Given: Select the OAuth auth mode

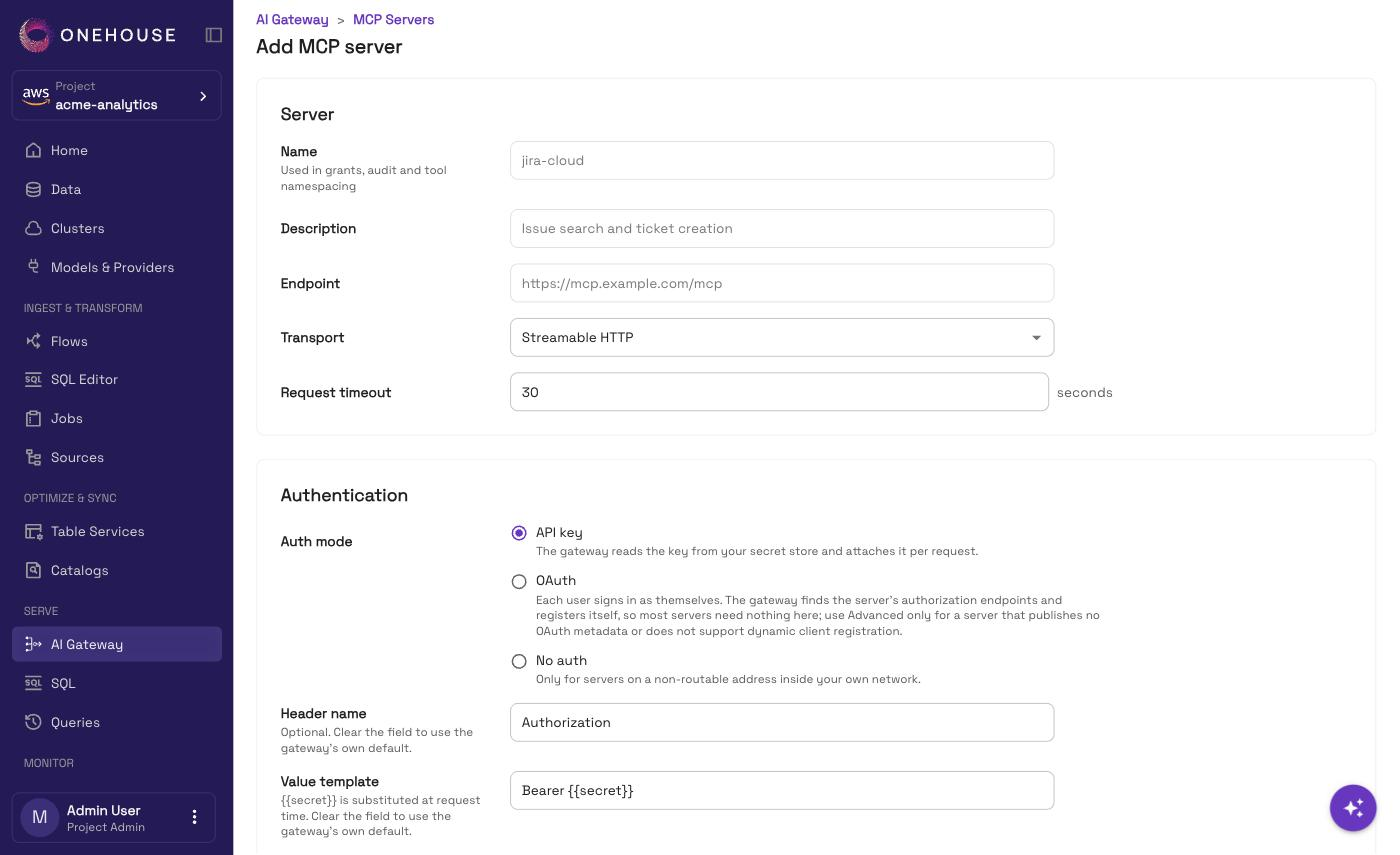Looking at the screenshot, I should (x=519, y=581).
